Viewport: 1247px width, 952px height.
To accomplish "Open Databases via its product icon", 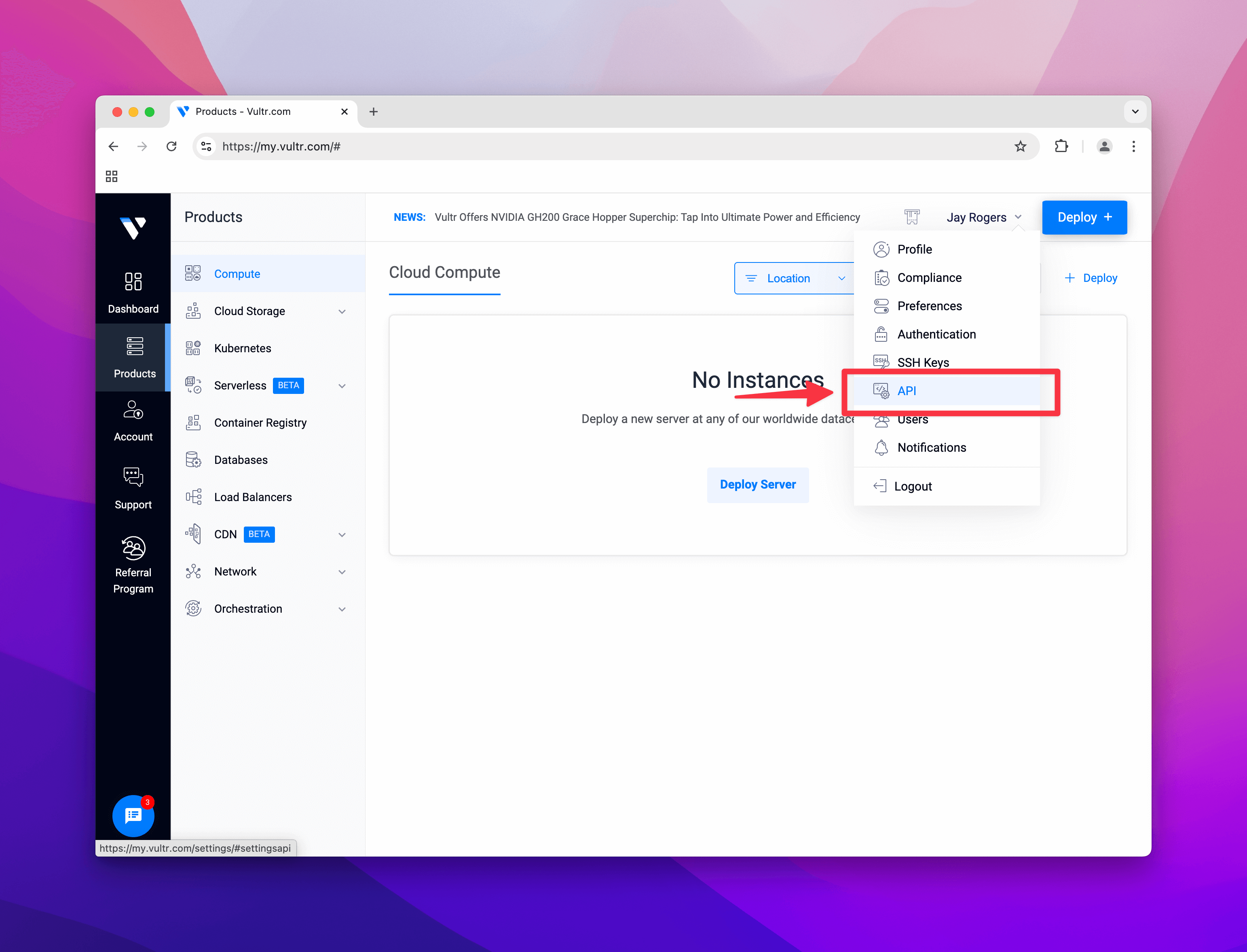I will [x=193, y=459].
